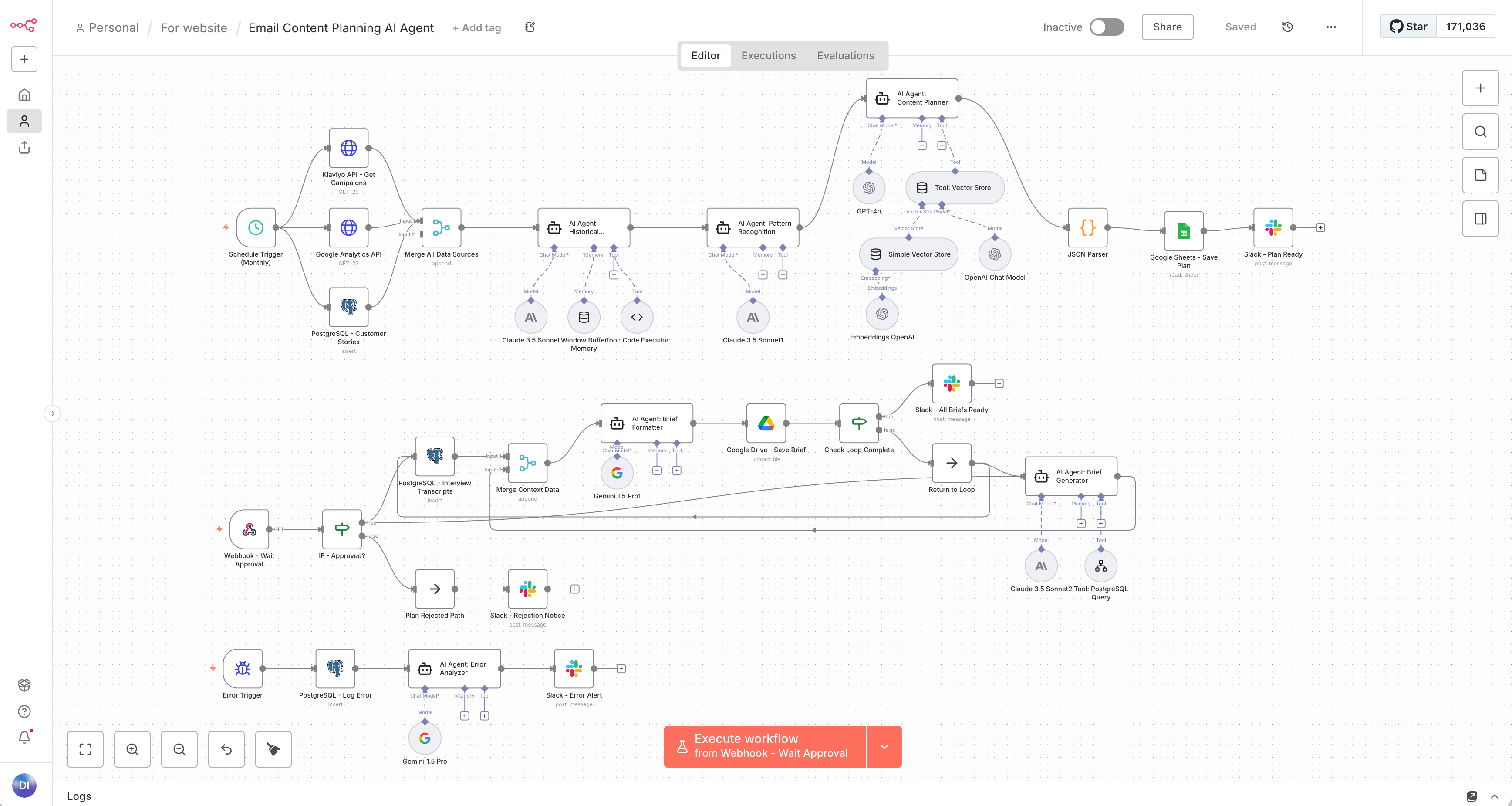Click the Share button

click(x=1167, y=27)
